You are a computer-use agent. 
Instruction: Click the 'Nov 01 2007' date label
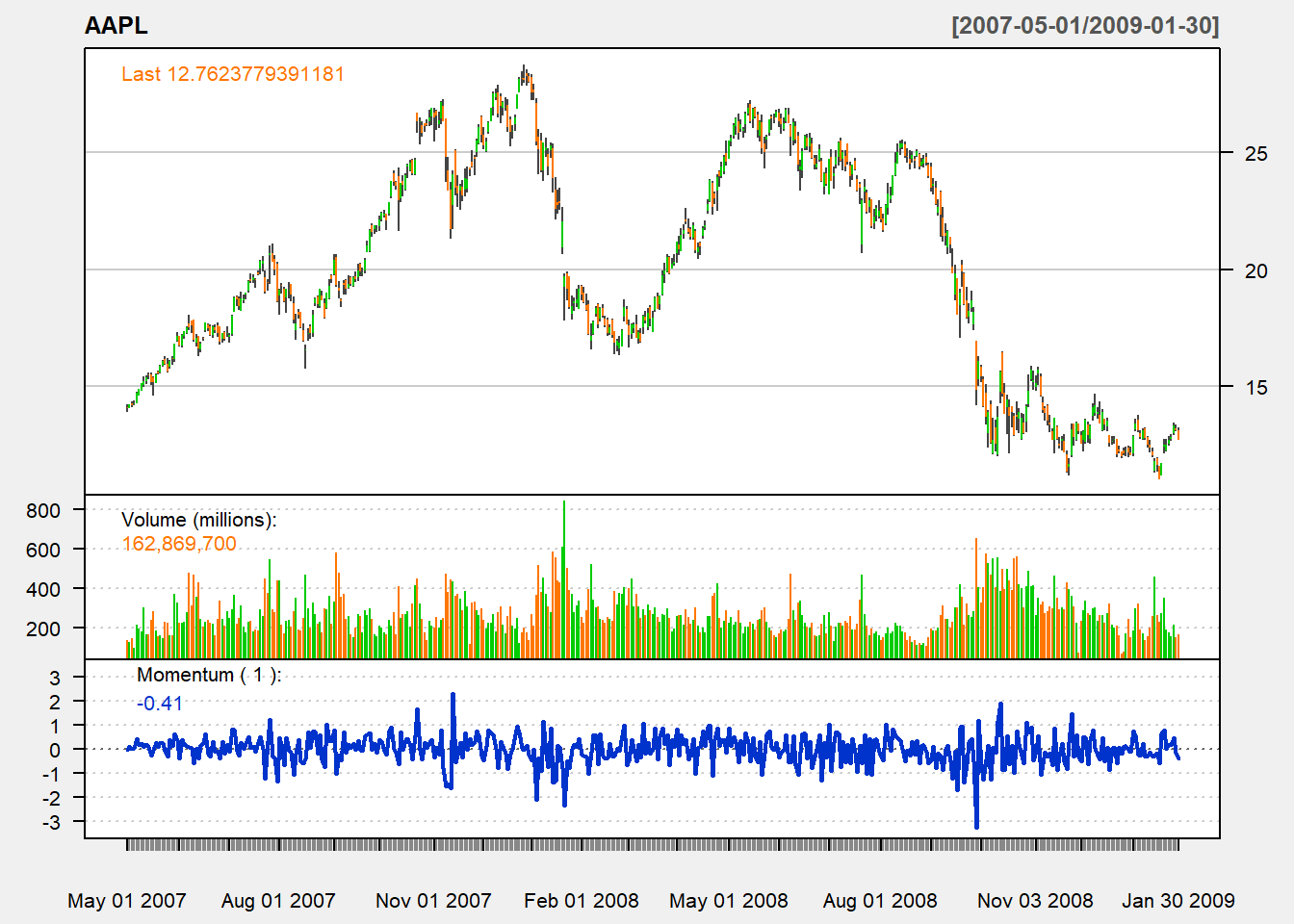433,901
